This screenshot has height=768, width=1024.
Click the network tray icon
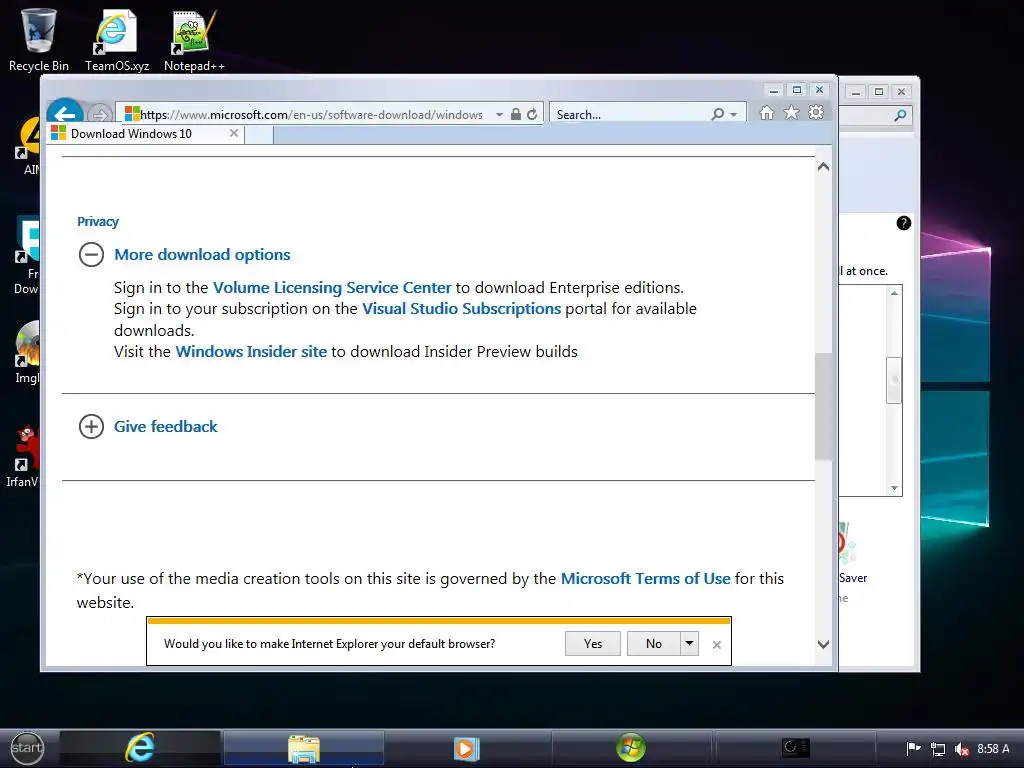tap(938, 749)
